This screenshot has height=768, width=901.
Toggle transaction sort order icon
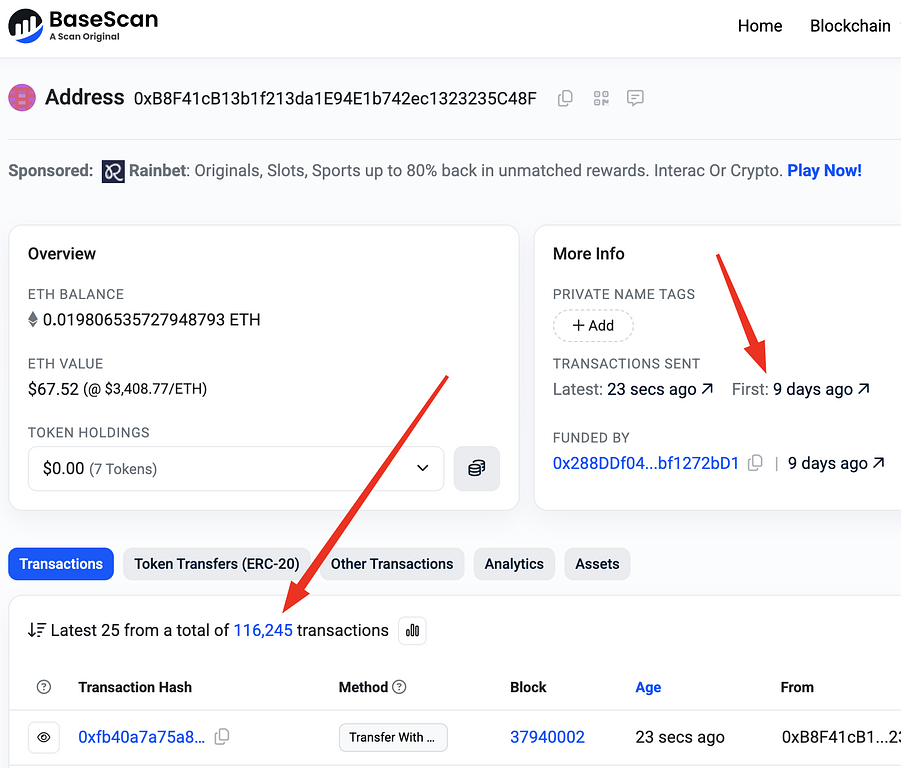pos(36,630)
